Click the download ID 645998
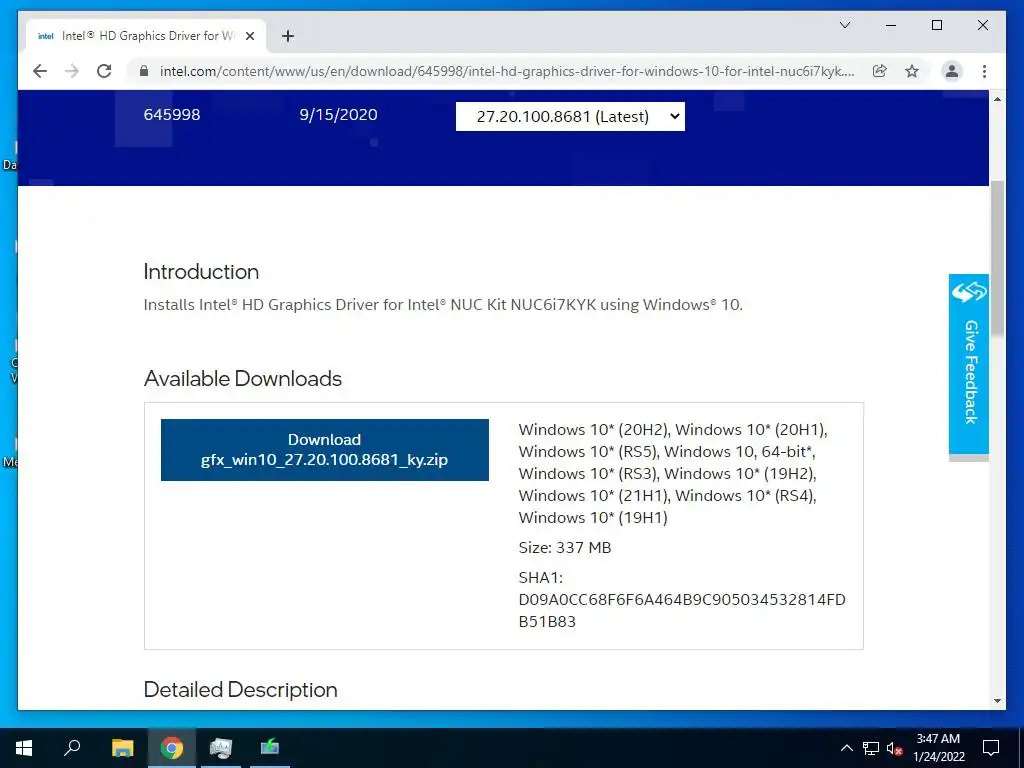The image size is (1024, 768). [172, 115]
